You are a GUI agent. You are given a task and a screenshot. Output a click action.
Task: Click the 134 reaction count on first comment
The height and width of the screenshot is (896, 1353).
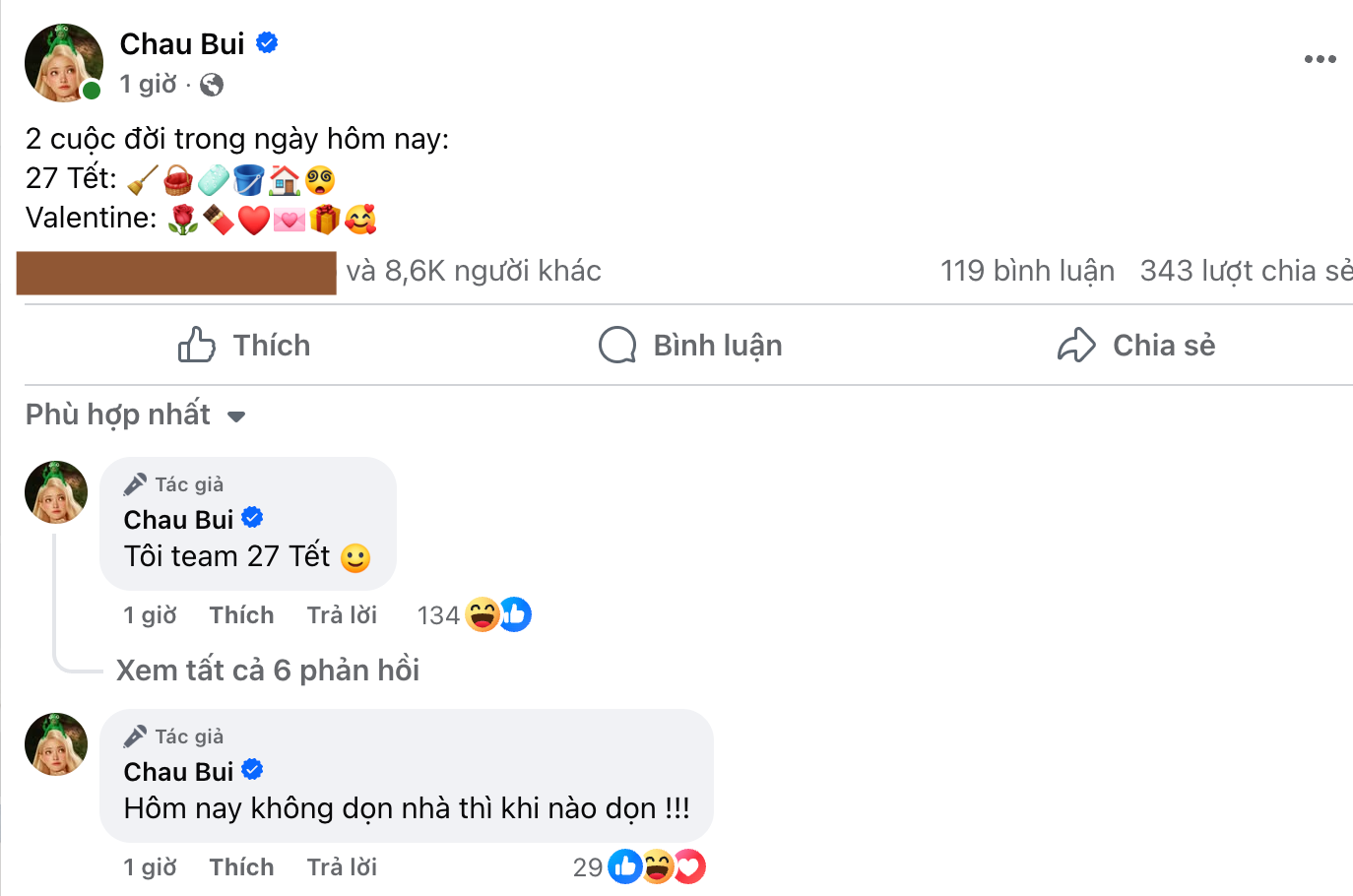pyautogui.click(x=436, y=613)
